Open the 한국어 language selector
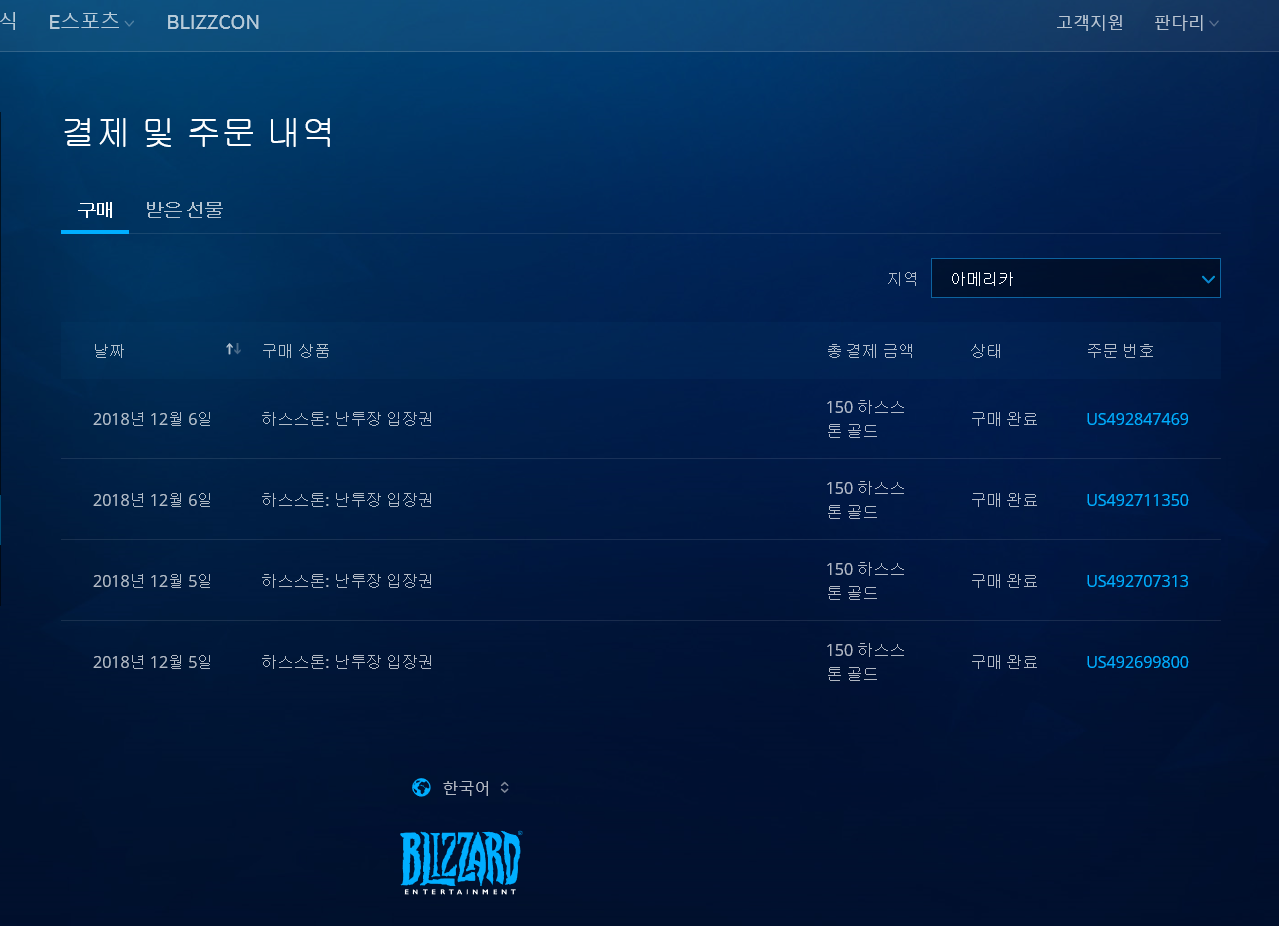This screenshot has width=1279, height=926. [476, 788]
